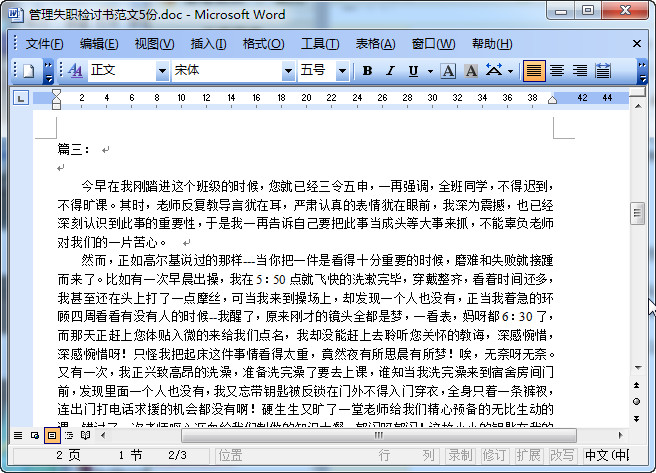Viewport: 656px width, 473px height.
Task: Click the distributed alignment icon
Action: [603, 71]
